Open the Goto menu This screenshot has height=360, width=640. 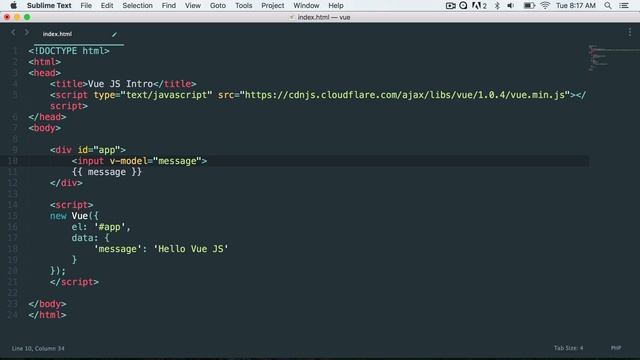(x=218, y=6)
